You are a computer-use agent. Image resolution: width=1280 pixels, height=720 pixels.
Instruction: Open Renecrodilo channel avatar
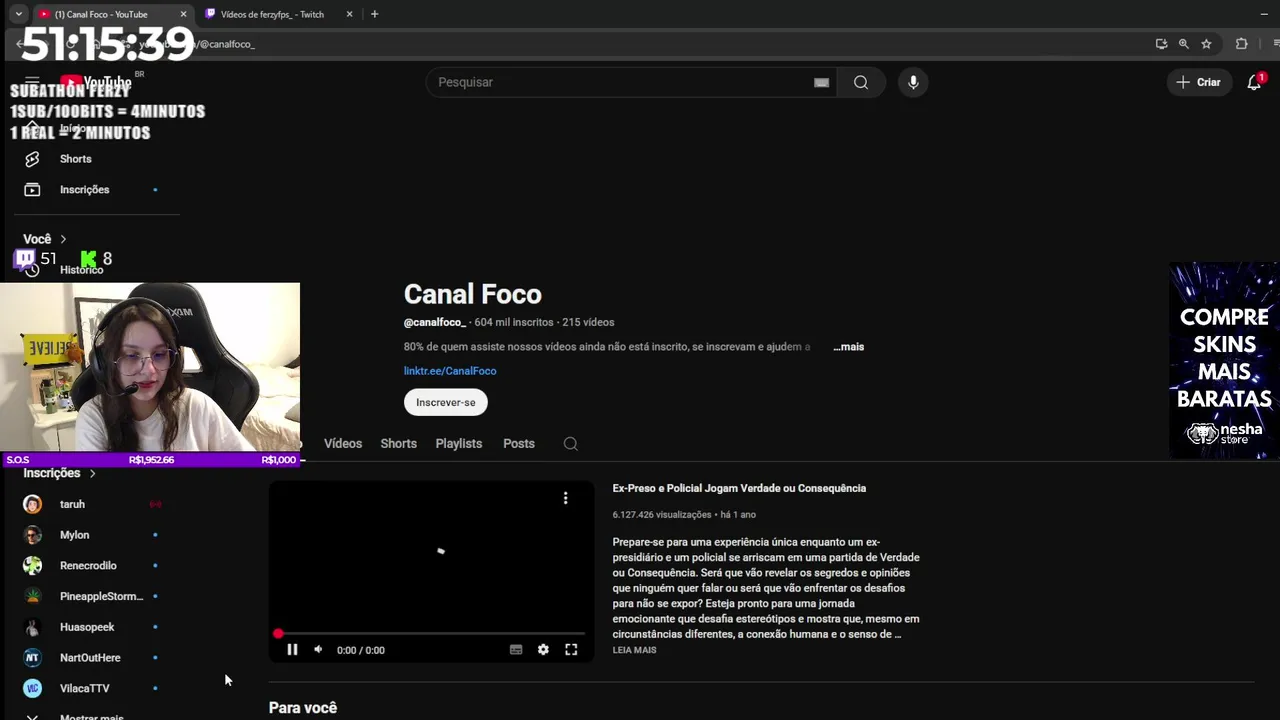click(x=33, y=566)
